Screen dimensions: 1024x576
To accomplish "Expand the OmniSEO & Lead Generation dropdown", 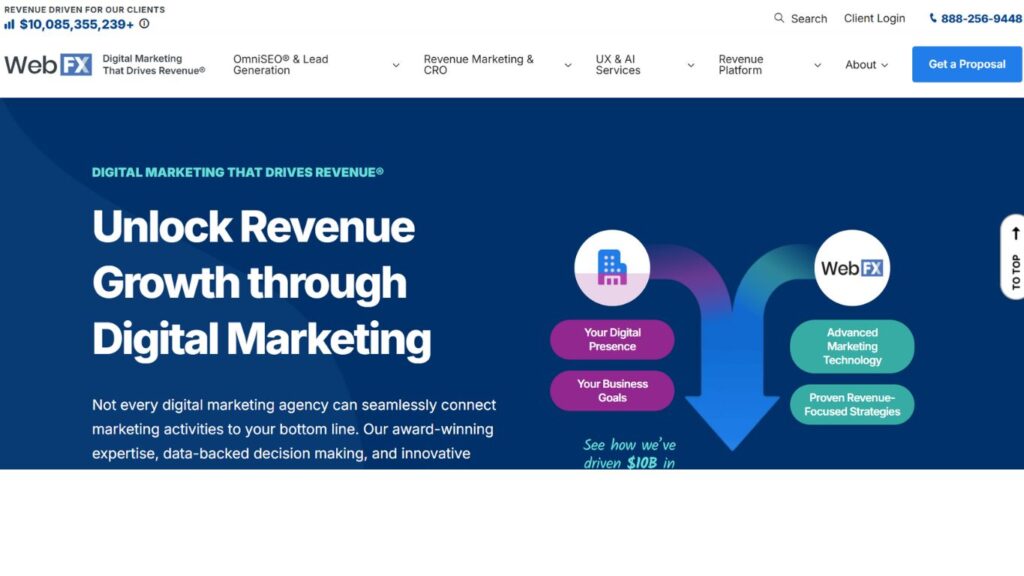I will click(x=394, y=64).
